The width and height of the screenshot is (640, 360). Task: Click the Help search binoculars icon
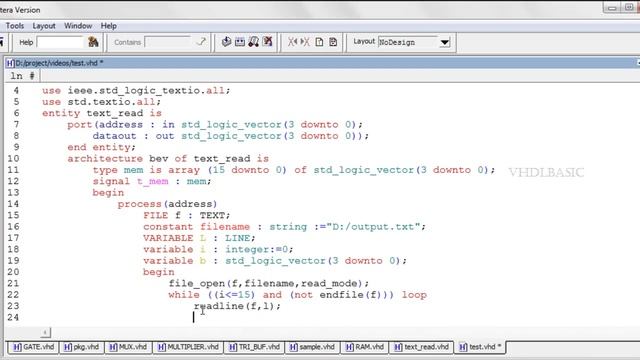tap(93, 42)
